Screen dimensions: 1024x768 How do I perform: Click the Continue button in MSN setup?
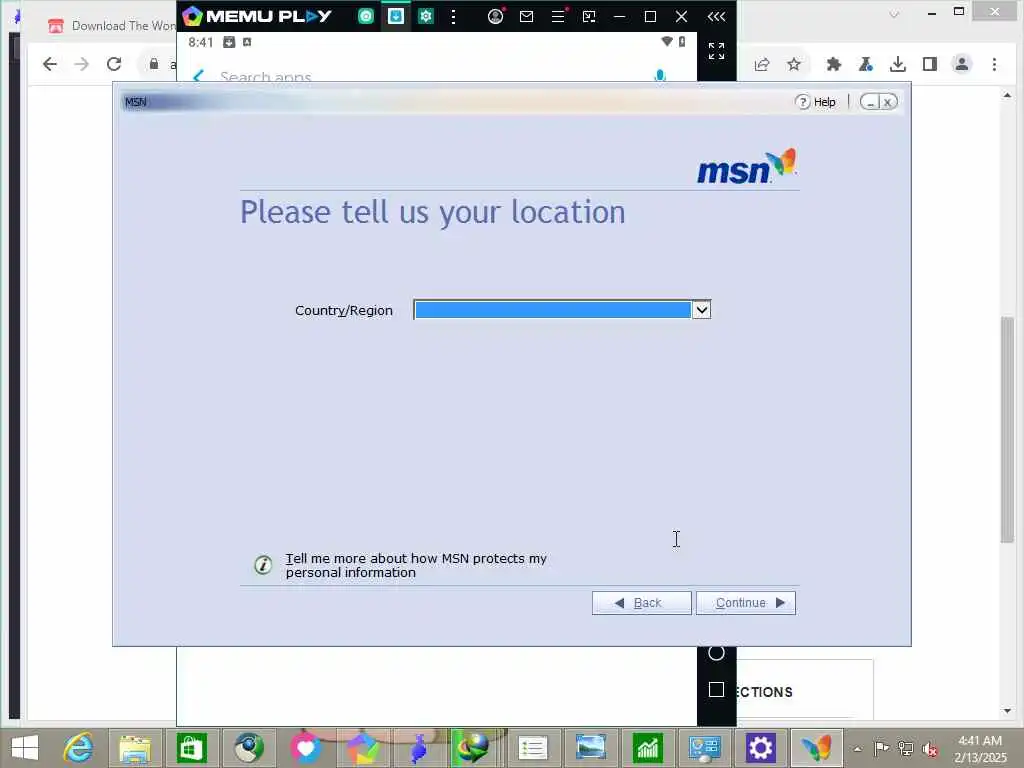pyautogui.click(x=746, y=603)
